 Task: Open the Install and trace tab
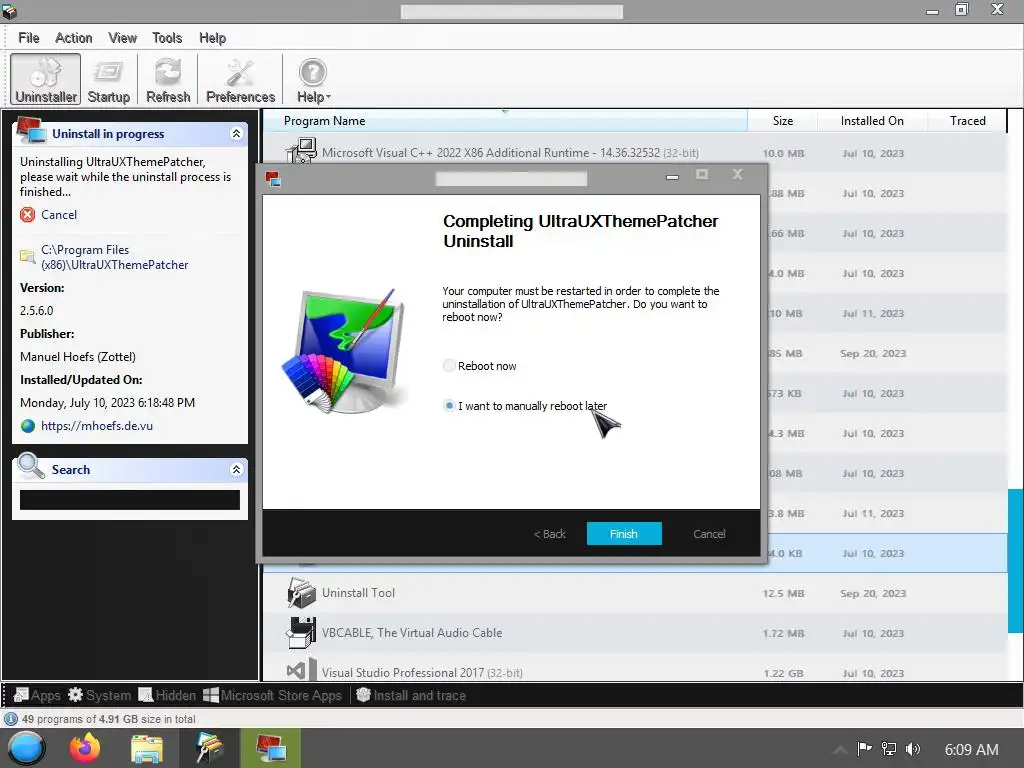click(411, 696)
